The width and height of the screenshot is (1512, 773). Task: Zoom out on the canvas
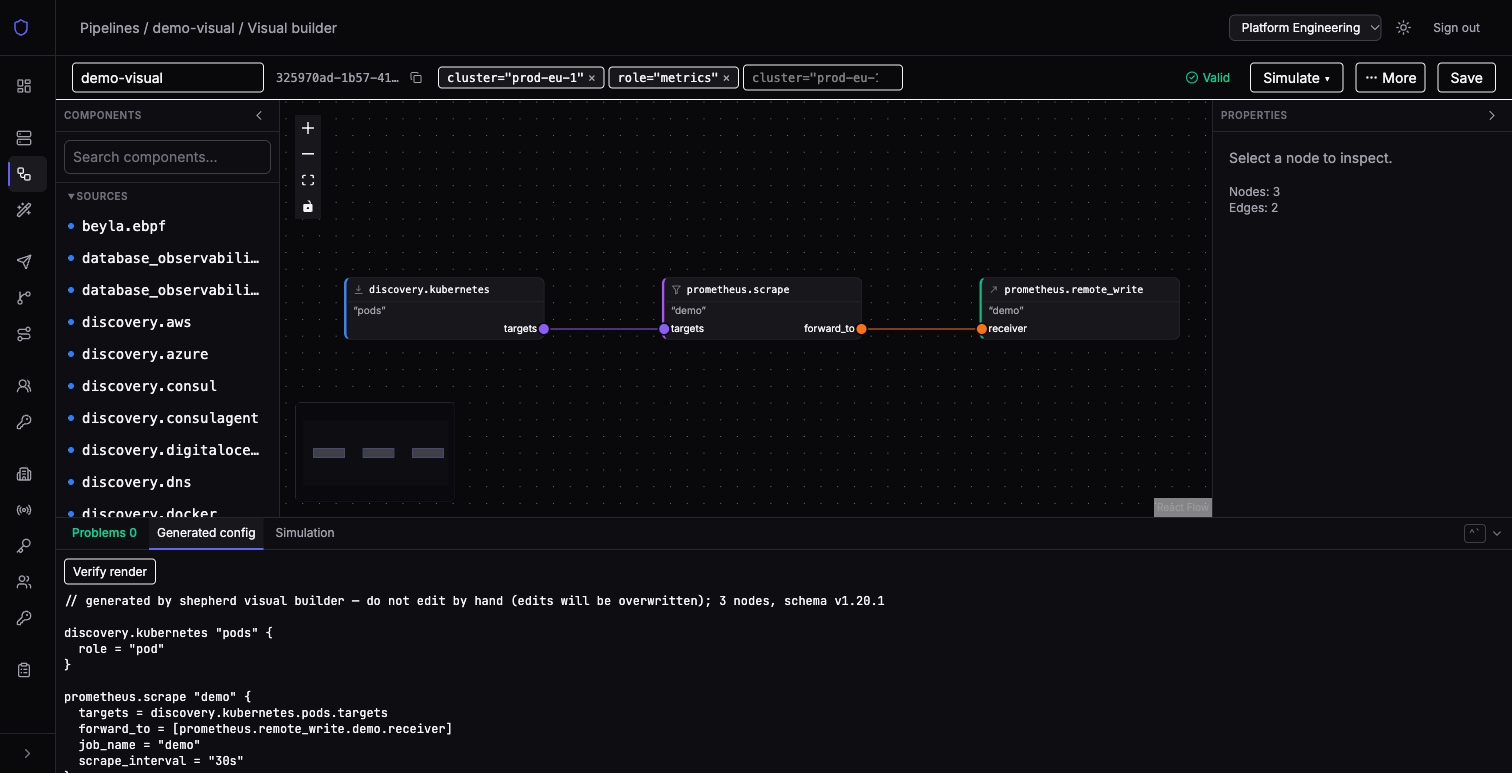click(308, 154)
